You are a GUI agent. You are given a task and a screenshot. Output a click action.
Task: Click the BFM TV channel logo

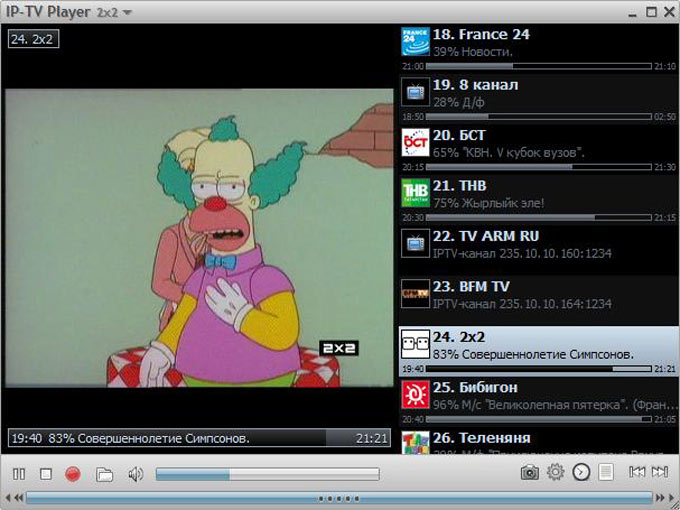tap(415, 294)
